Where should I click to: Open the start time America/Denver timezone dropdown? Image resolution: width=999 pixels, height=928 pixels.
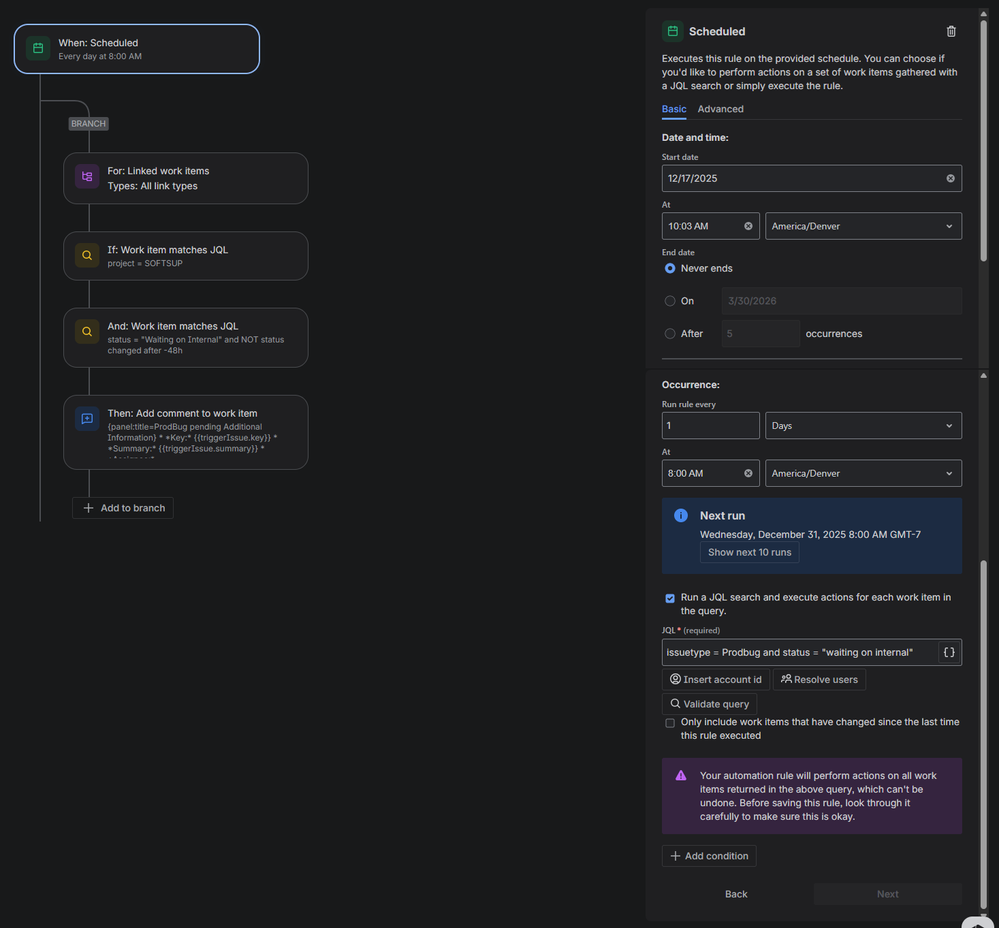tap(863, 226)
